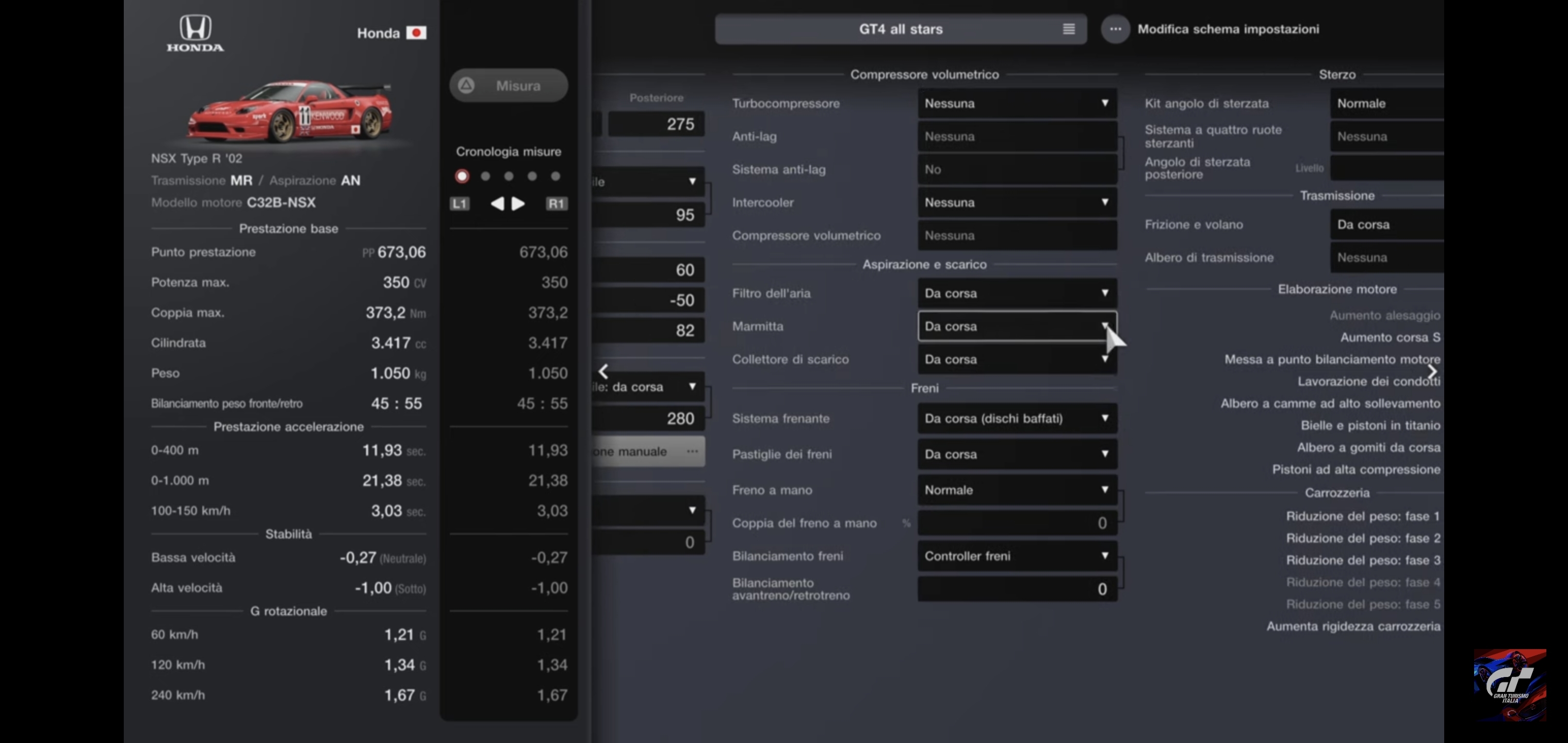
Task: Select the last measurement history dot
Action: coord(555,176)
